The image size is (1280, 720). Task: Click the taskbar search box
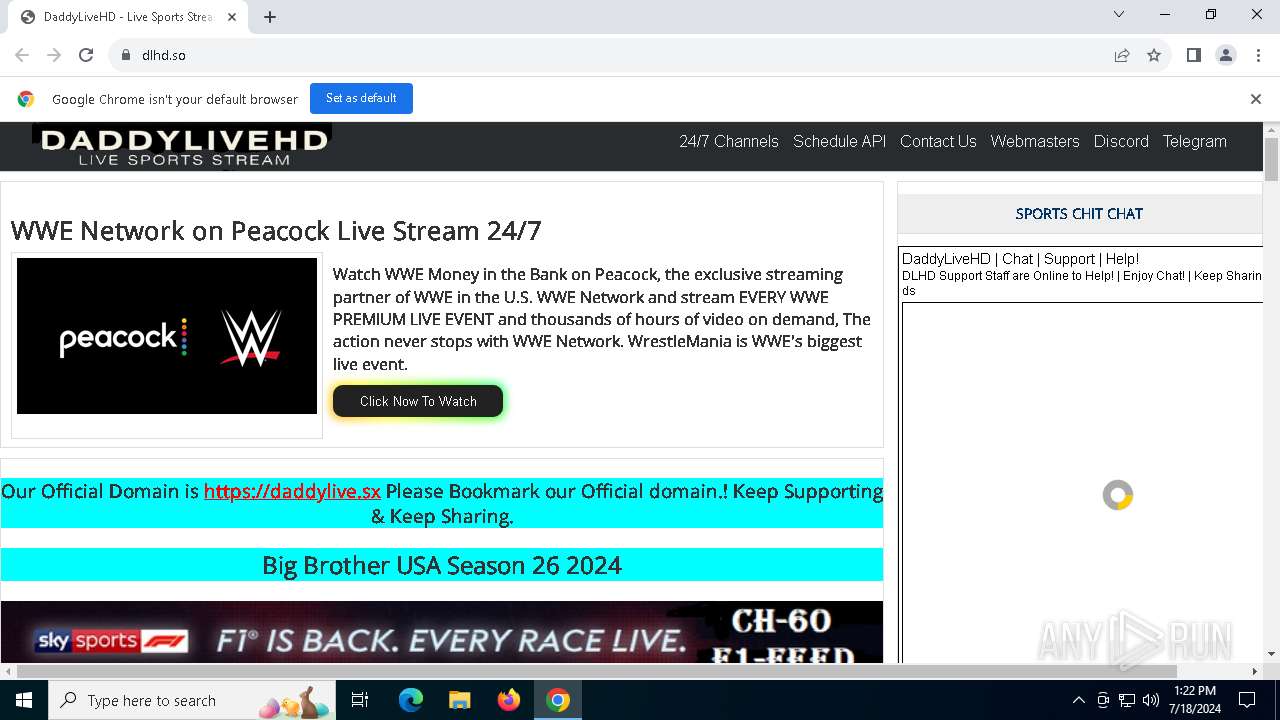point(192,700)
